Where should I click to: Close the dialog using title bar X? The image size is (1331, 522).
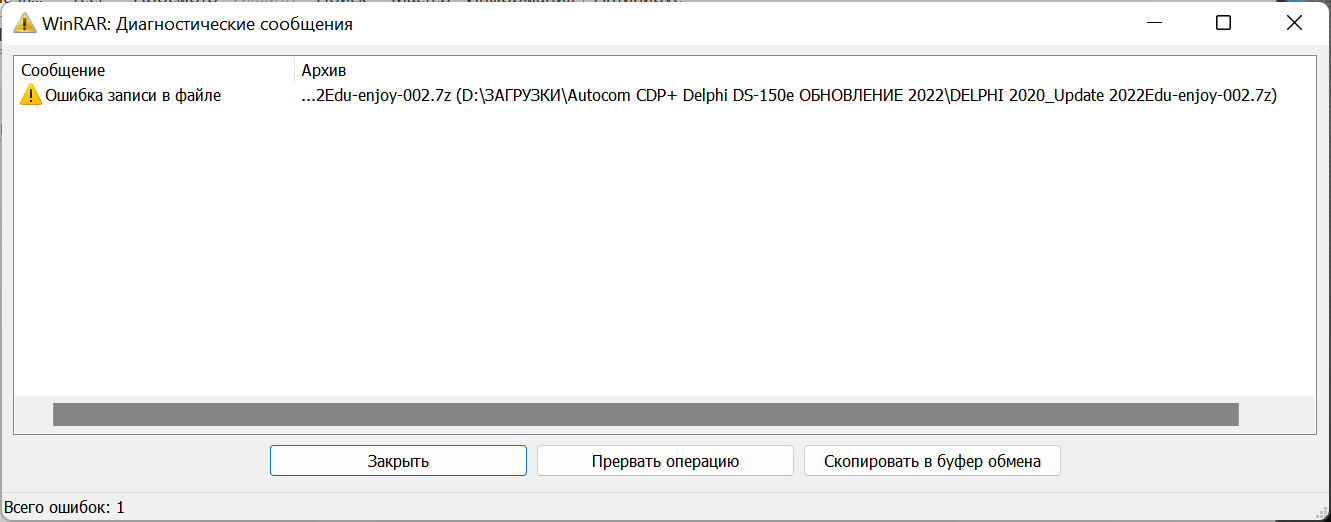pos(1293,23)
